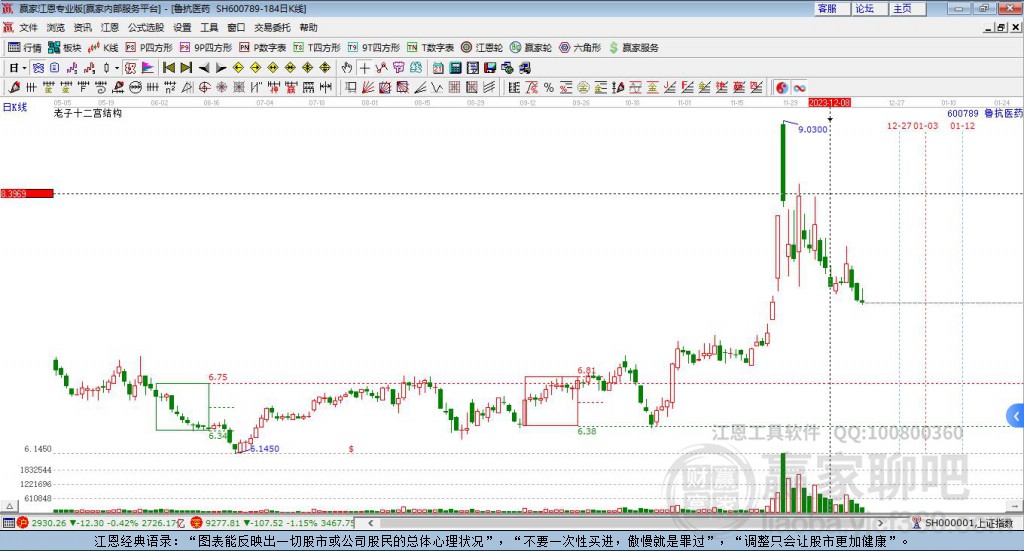1024x551 pixels.
Task: Open the 浏览 menu
Action: (56, 27)
